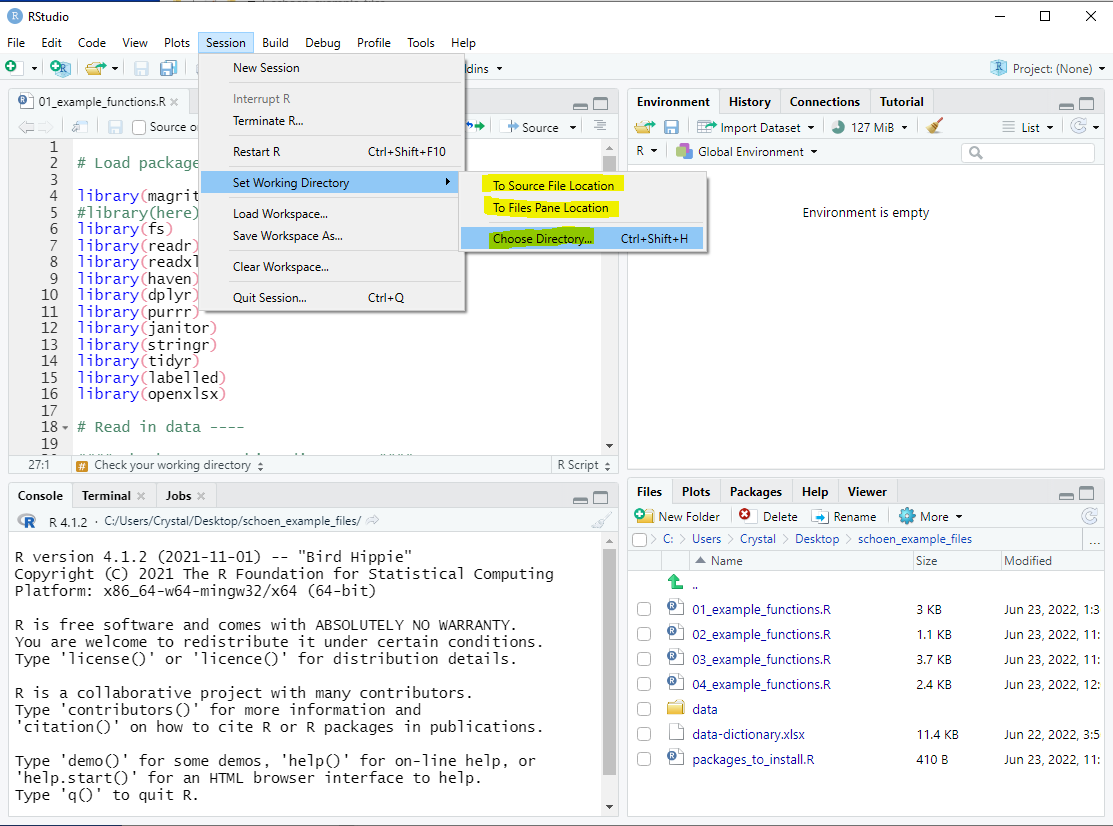Click the save all documents icon

(168, 68)
